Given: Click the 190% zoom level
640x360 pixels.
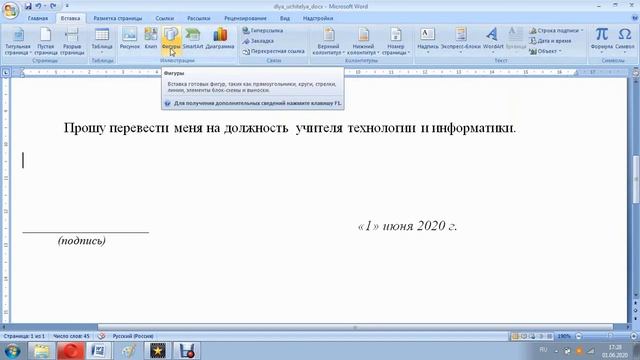Looking at the screenshot, I should pos(564,336).
